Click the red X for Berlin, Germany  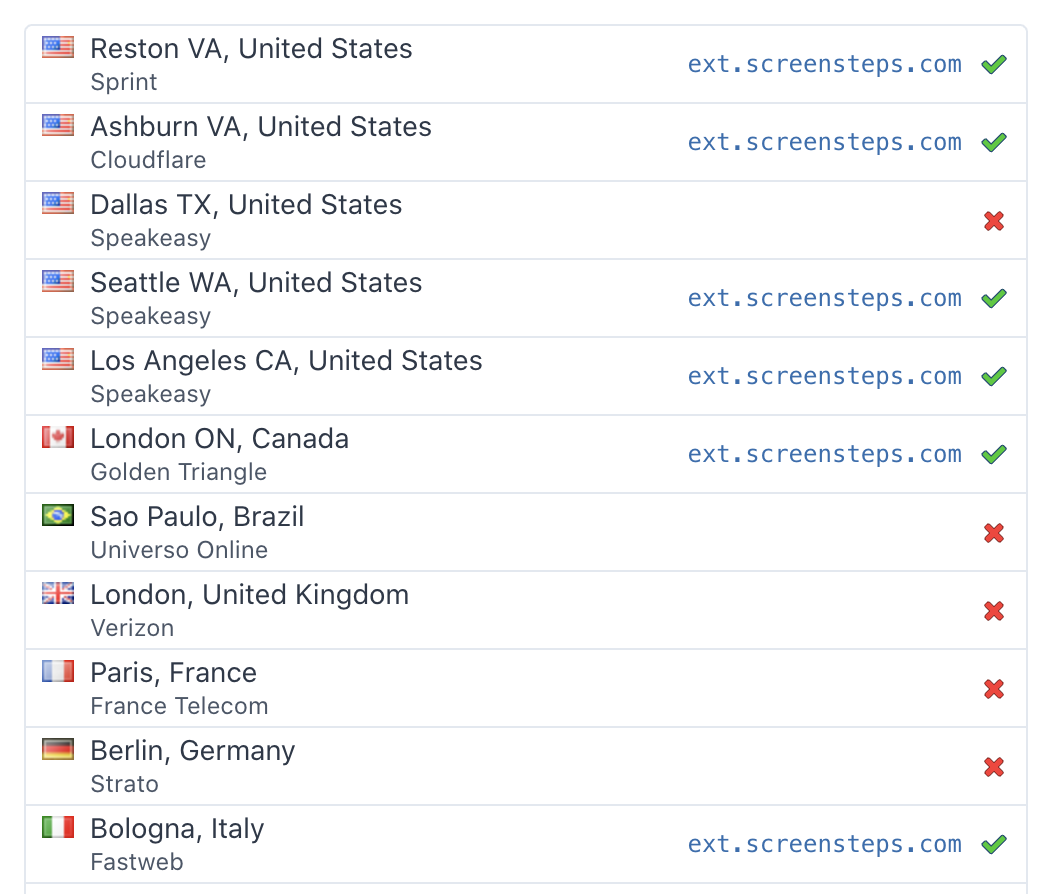pyautogui.click(x=993, y=767)
